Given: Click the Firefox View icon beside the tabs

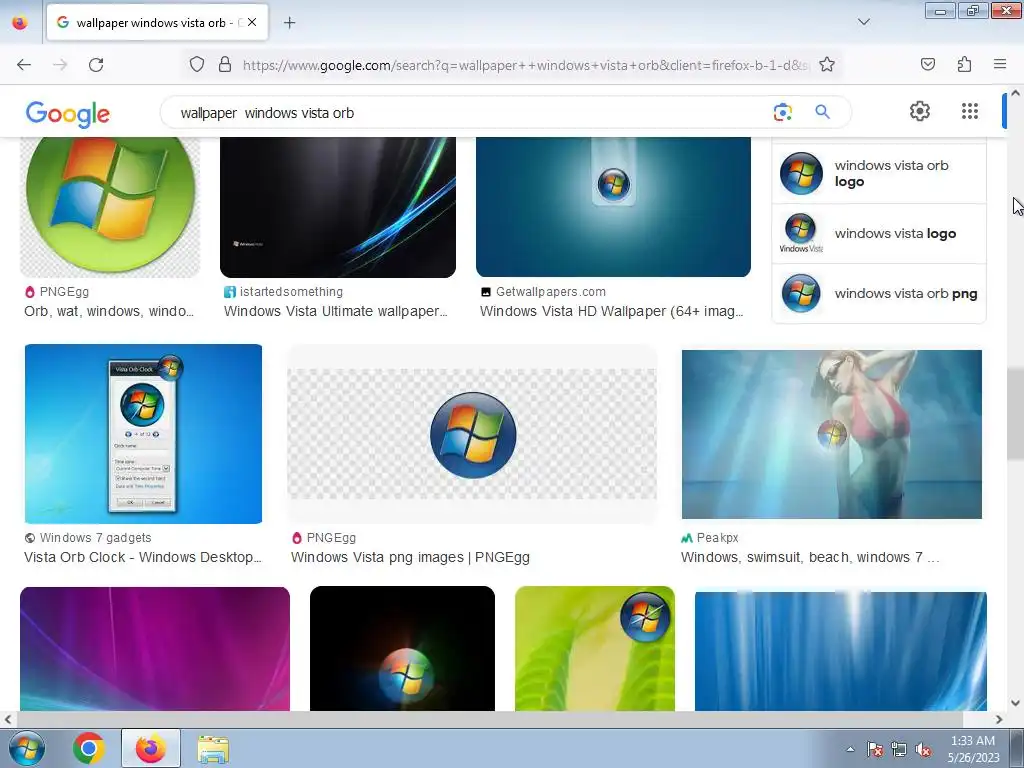Looking at the screenshot, I should [20, 22].
